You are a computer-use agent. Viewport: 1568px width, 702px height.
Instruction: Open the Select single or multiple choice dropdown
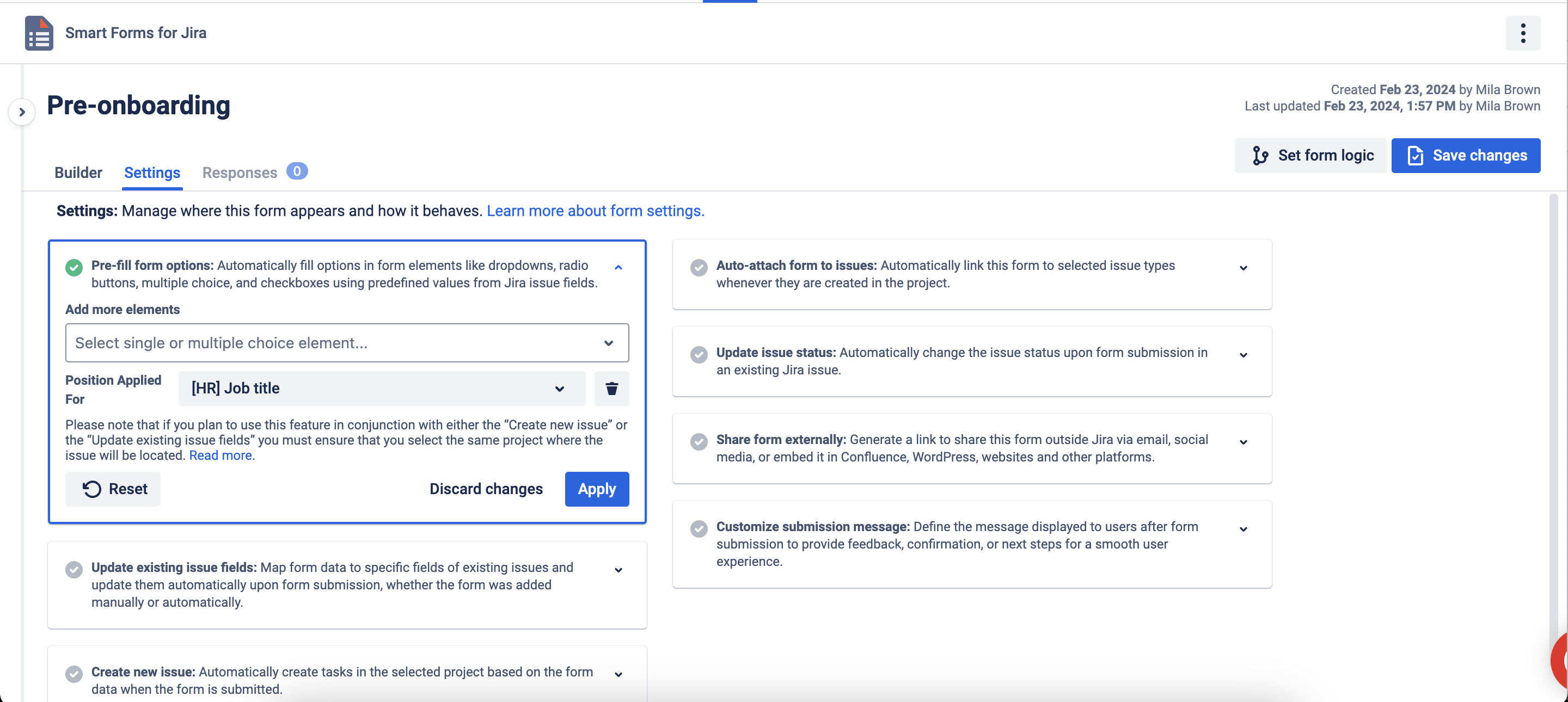[346, 343]
